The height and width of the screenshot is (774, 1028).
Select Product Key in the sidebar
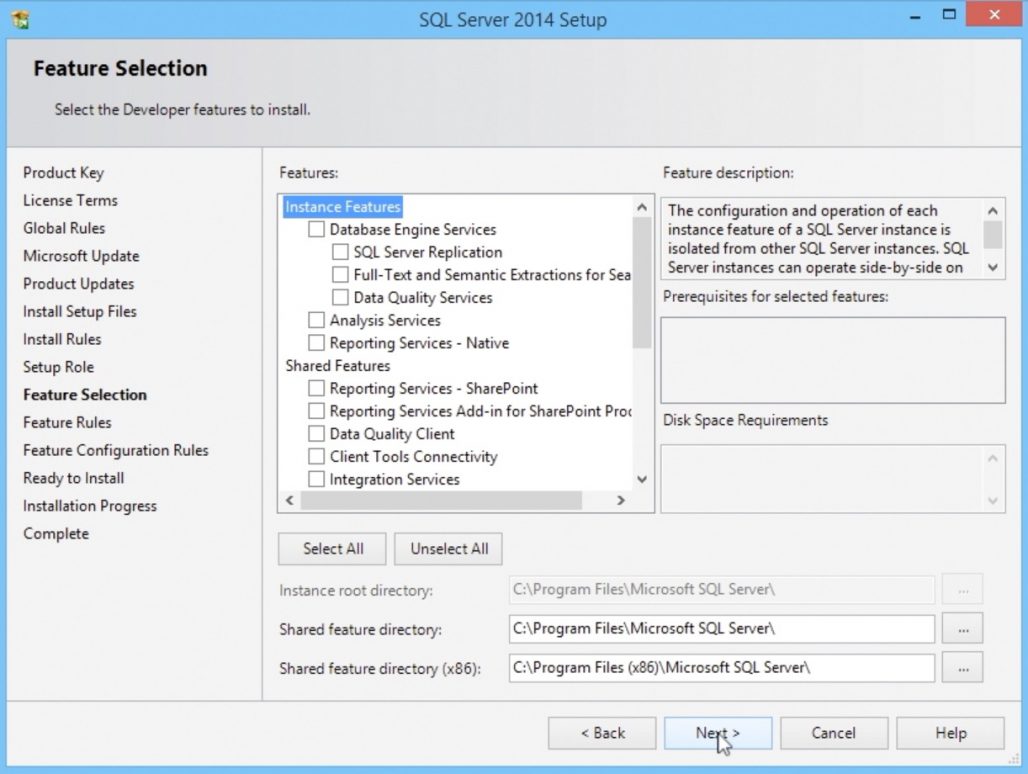click(x=63, y=172)
